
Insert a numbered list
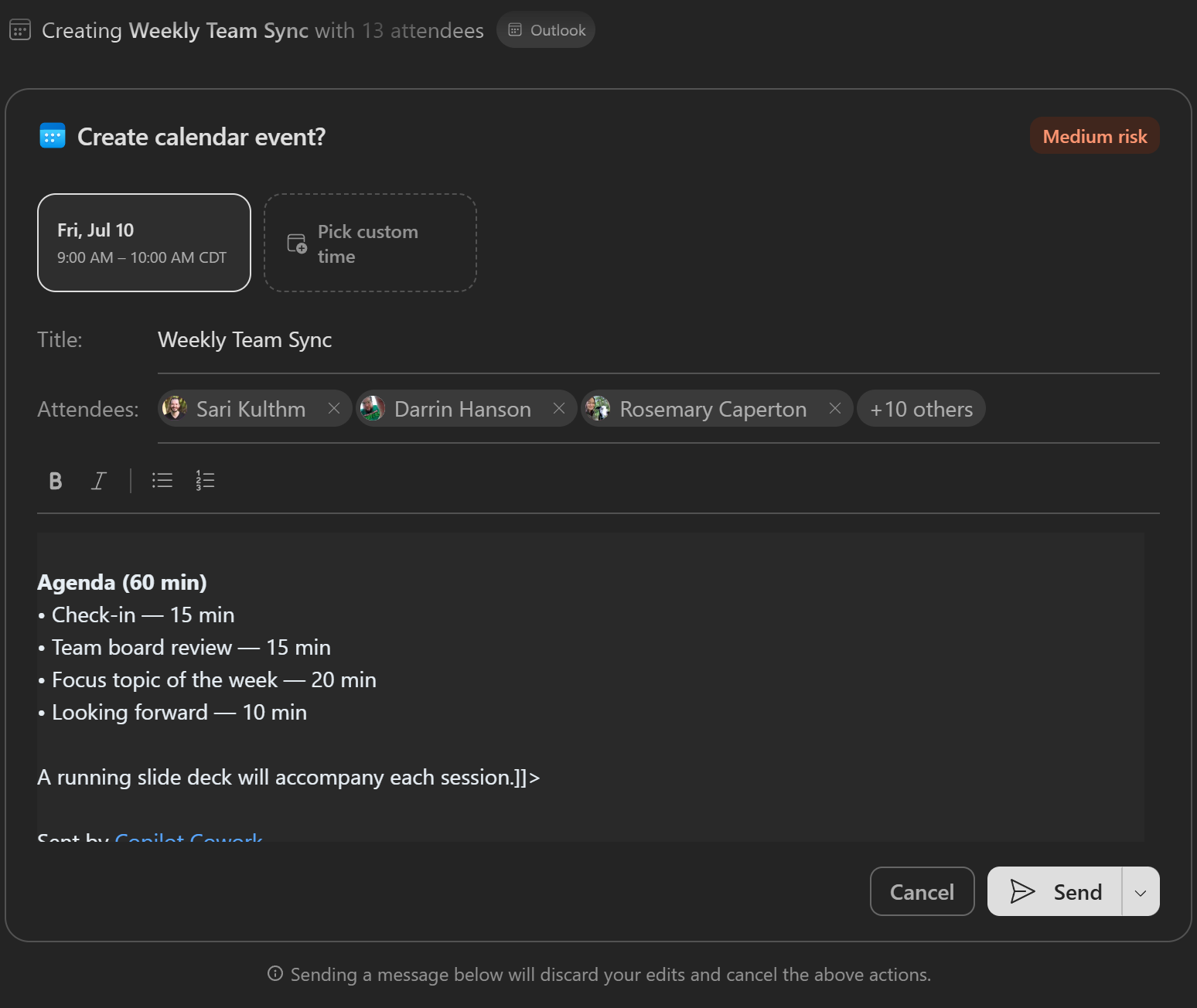pyautogui.click(x=205, y=481)
